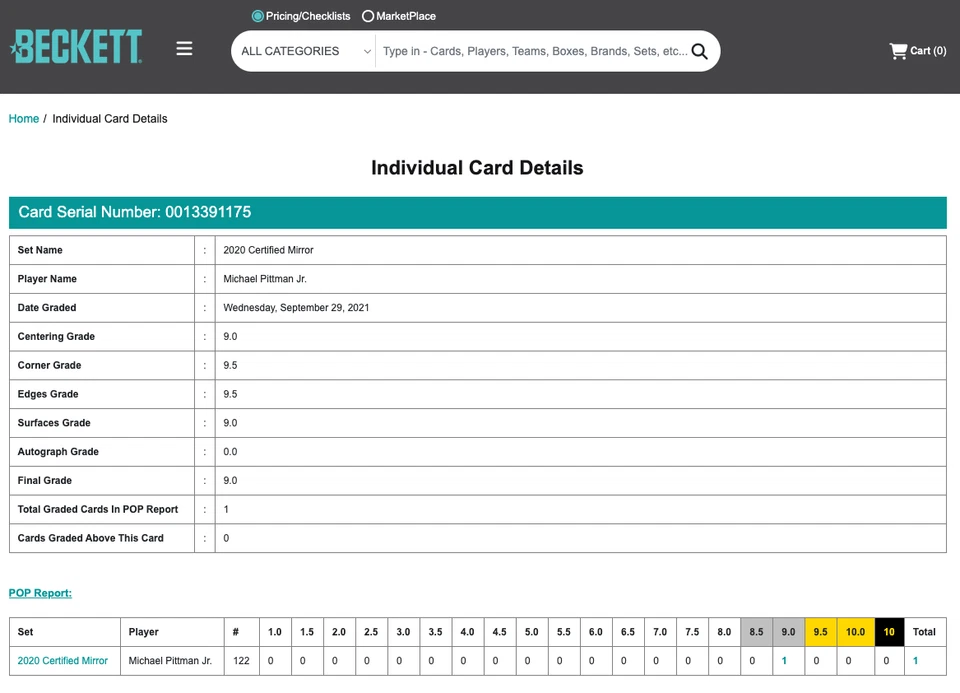
Task: Click the Set column header in POP table
Action: pos(65,632)
